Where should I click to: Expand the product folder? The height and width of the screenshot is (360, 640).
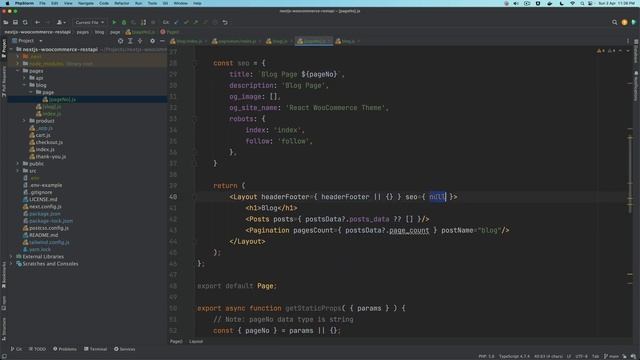tap(24, 121)
